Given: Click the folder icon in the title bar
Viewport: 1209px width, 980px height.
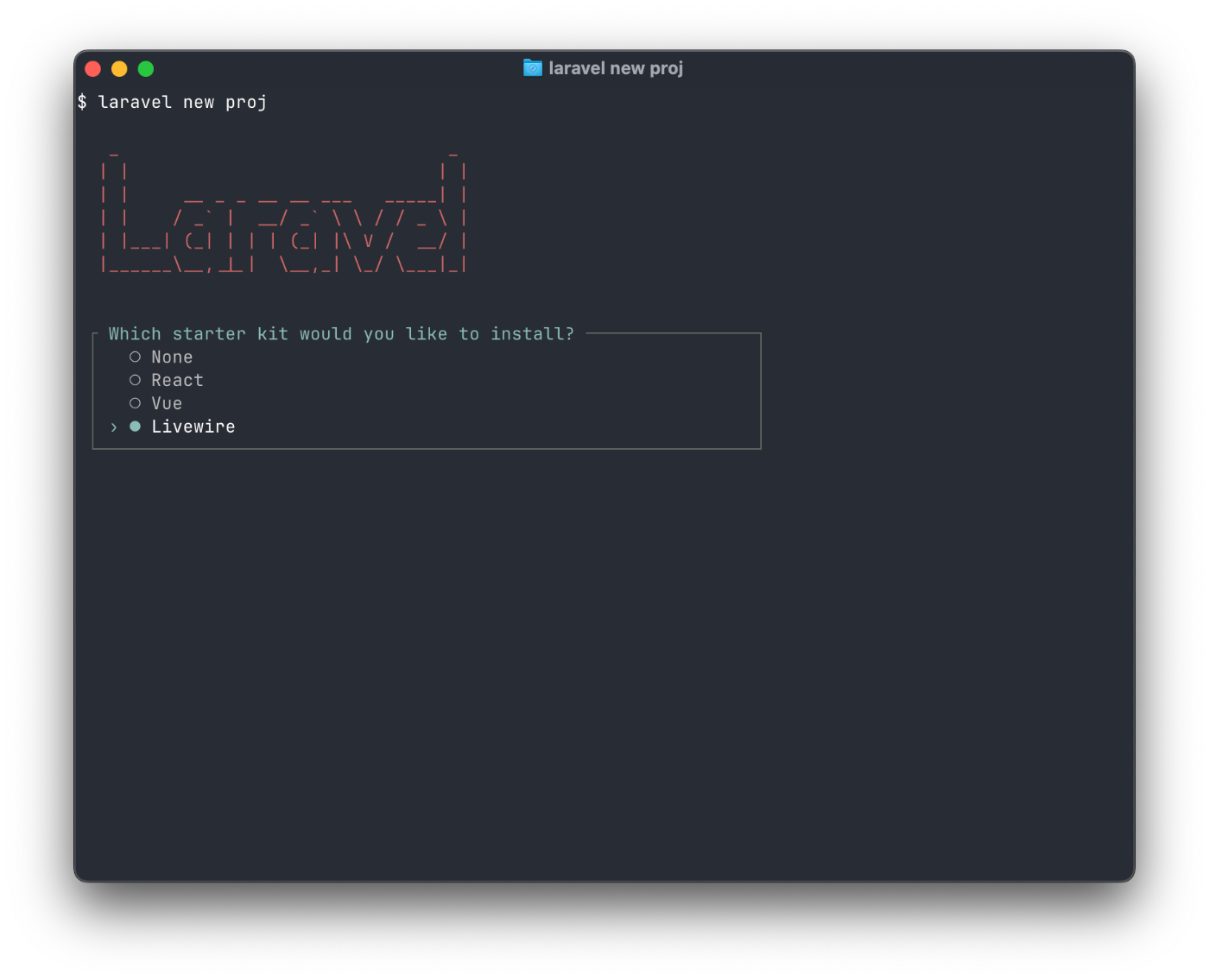Looking at the screenshot, I should 533,68.
